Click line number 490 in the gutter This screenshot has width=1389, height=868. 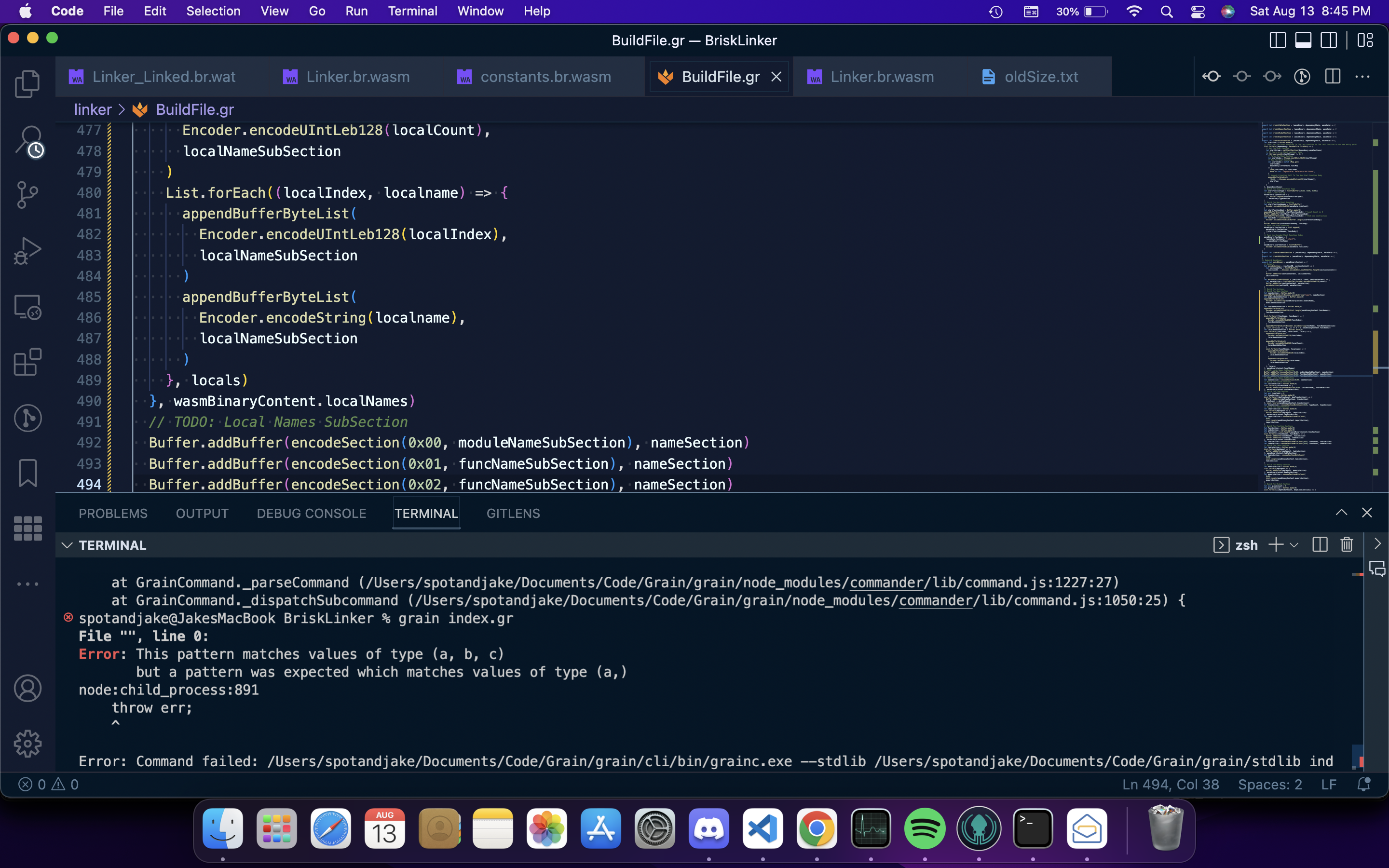pyautogui.click(x=89, y=401)
